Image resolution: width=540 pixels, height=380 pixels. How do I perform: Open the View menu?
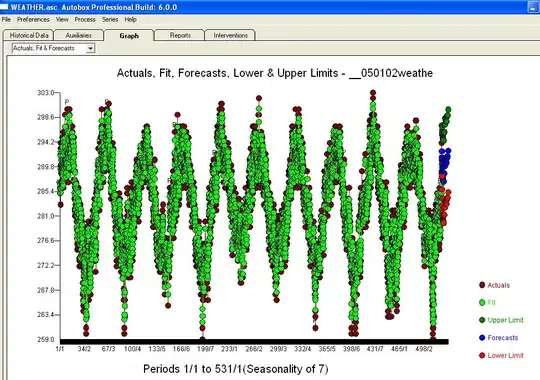click(62, 20)
